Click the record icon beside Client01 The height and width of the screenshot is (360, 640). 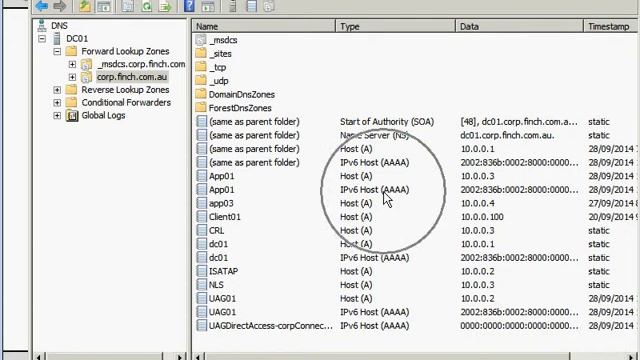point(201,217)
